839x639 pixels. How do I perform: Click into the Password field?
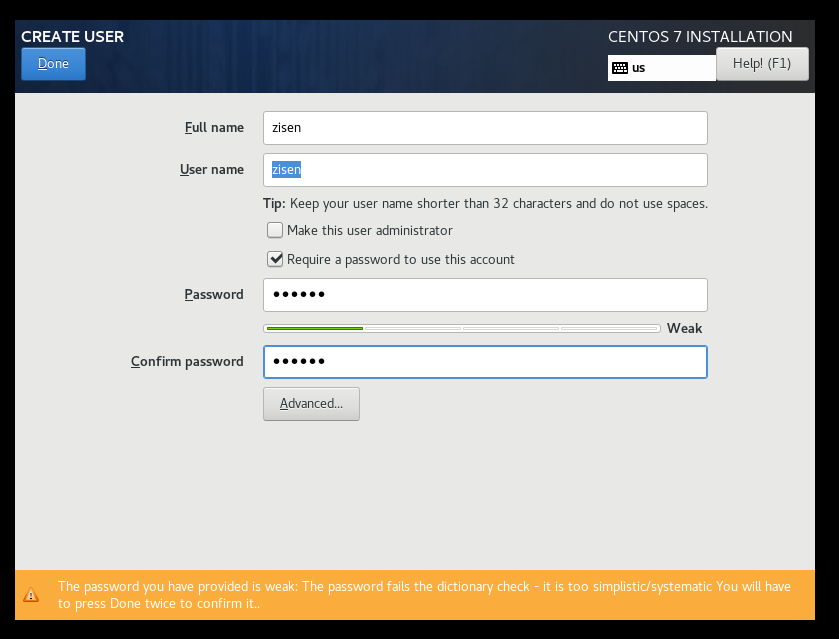coord(485,295)
